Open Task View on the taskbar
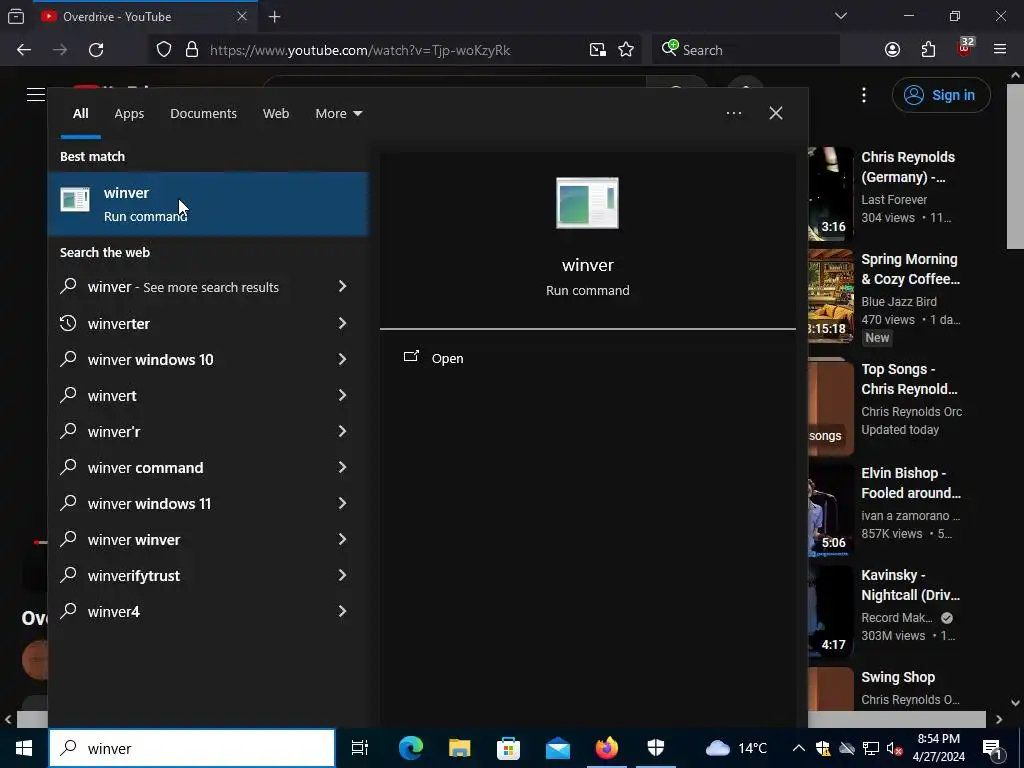Screen dimensions: 1024x768 [x=360, y=748]
